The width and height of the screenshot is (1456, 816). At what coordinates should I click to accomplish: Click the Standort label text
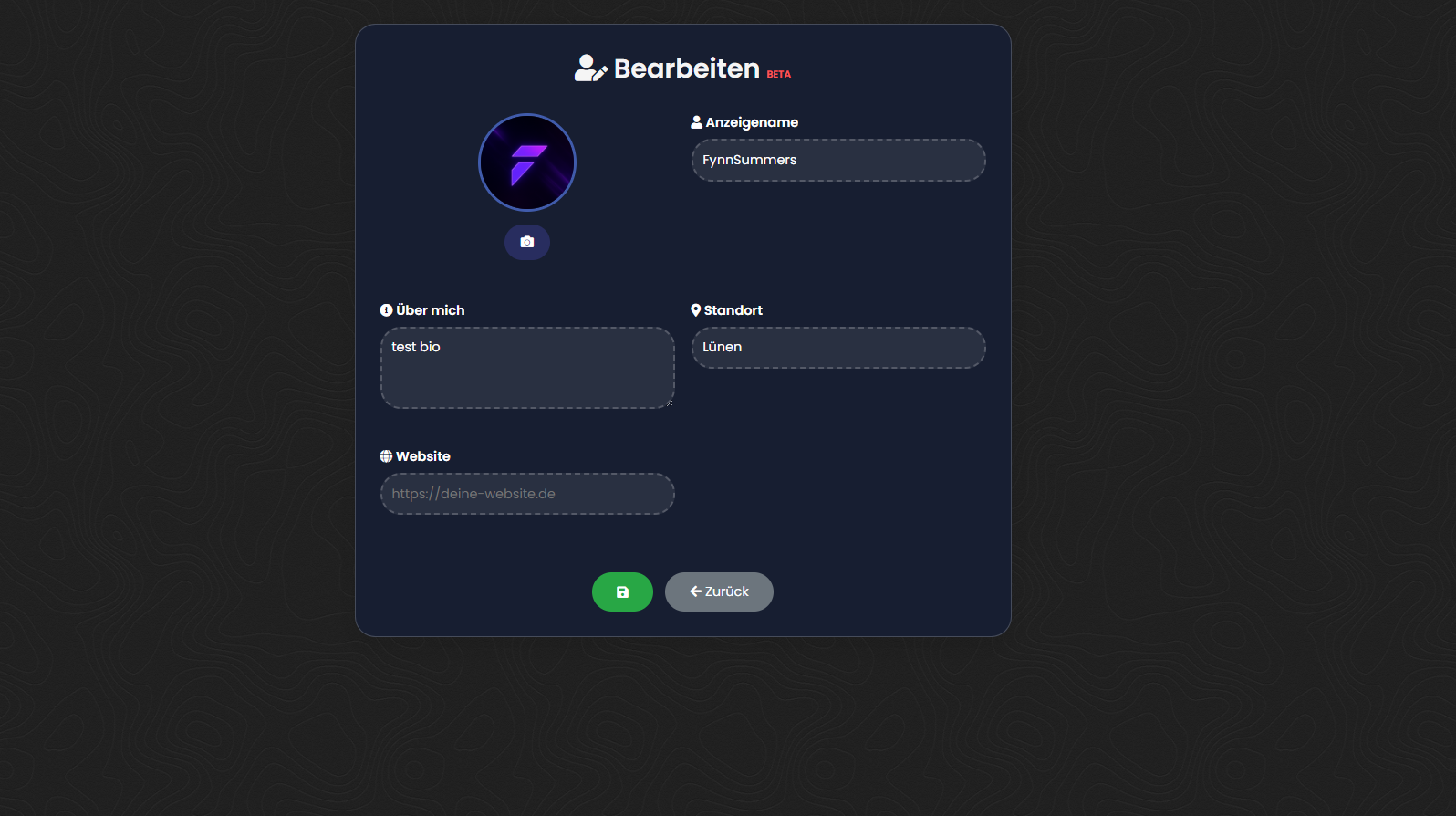(x=733, y=310)
